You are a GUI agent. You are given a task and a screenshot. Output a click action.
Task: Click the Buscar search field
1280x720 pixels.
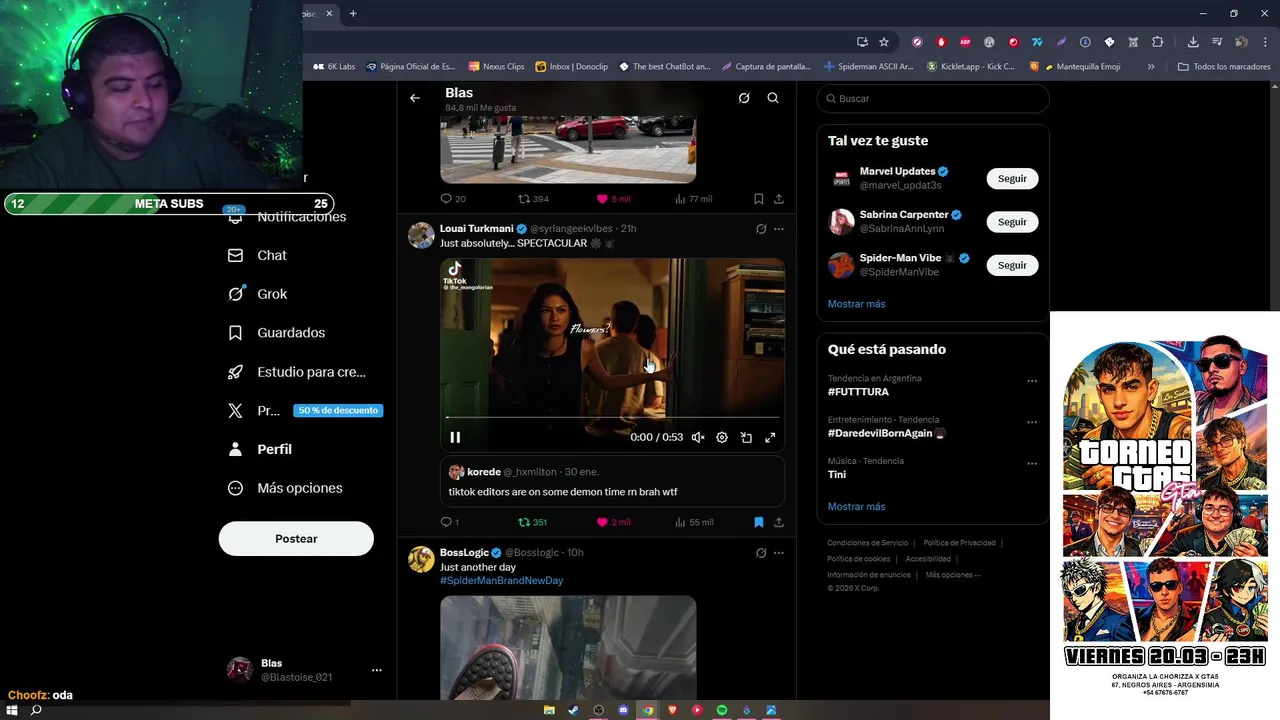[x=933, y=98]
